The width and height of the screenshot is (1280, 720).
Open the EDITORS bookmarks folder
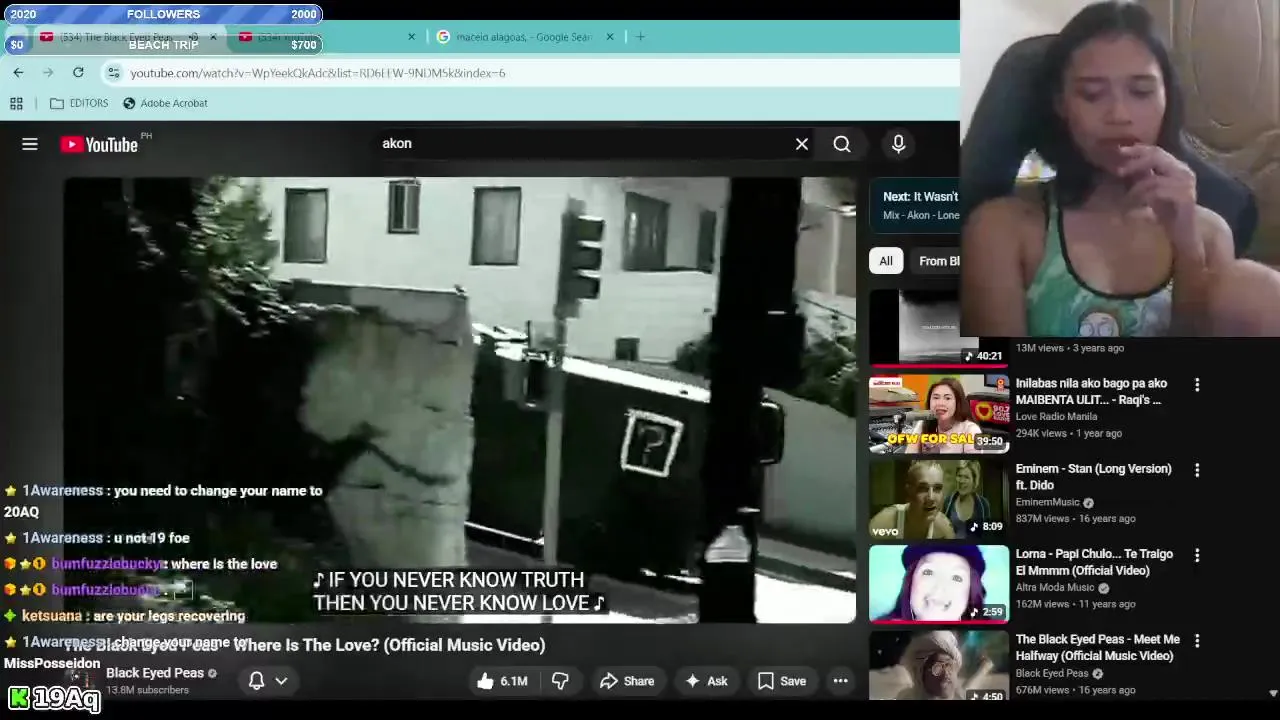(79, 103)
